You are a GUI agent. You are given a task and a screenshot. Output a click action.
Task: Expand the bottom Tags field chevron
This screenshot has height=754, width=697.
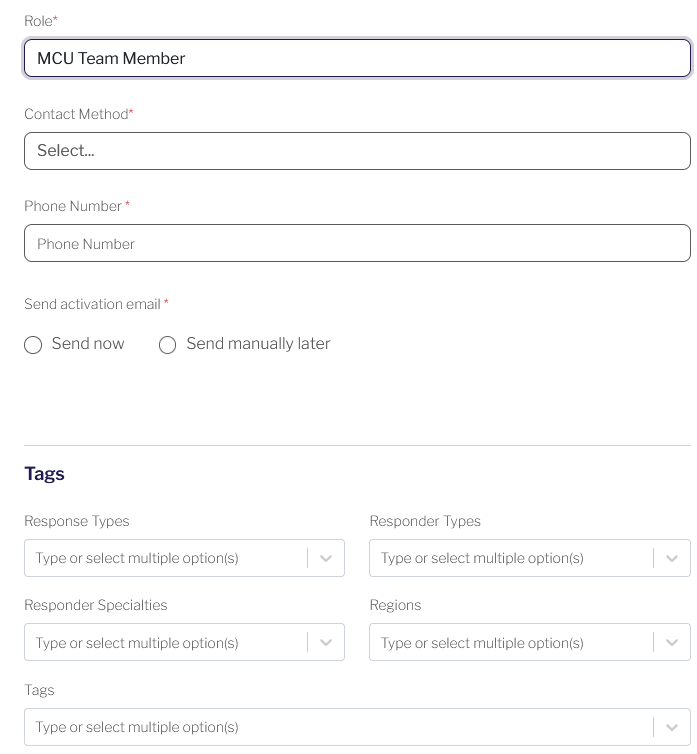click(x=672, y=727)
